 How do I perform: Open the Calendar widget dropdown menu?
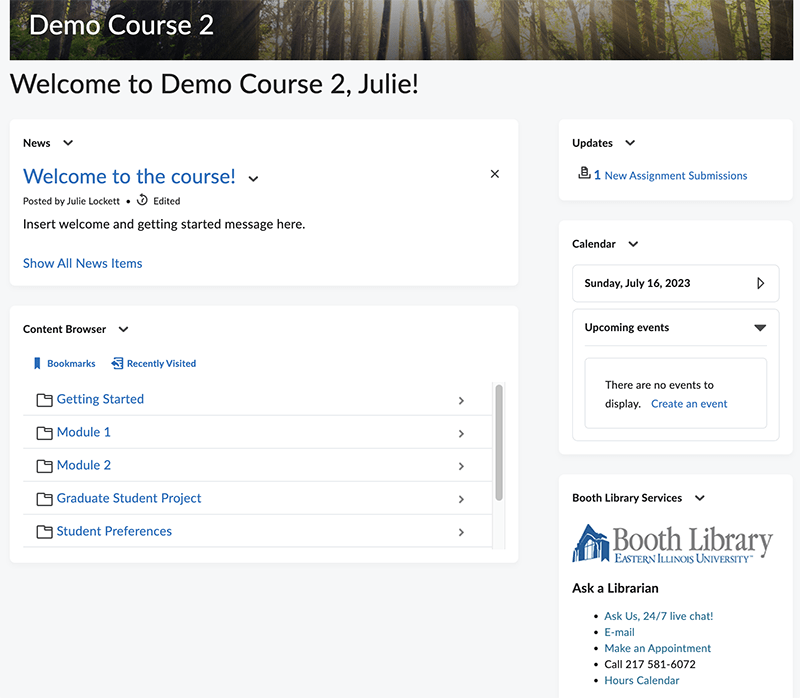[635, 244]
